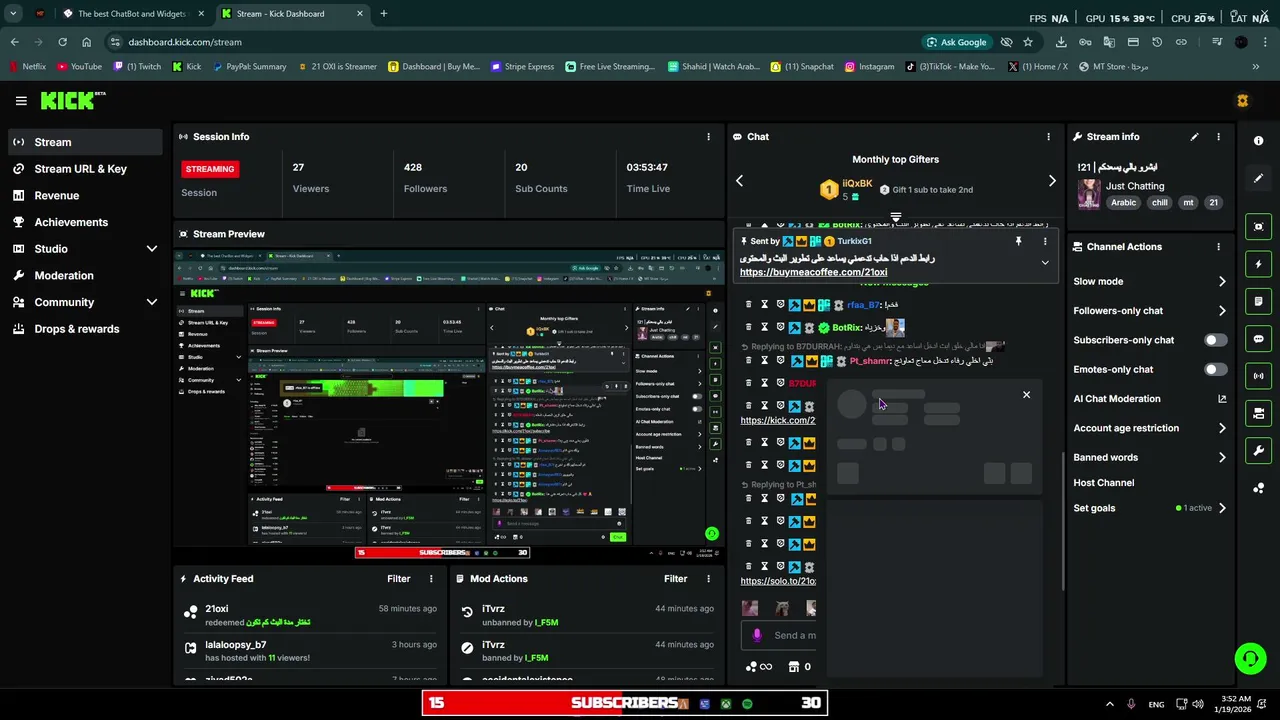Show hidden system tray icons

[x=1109, y=704]
